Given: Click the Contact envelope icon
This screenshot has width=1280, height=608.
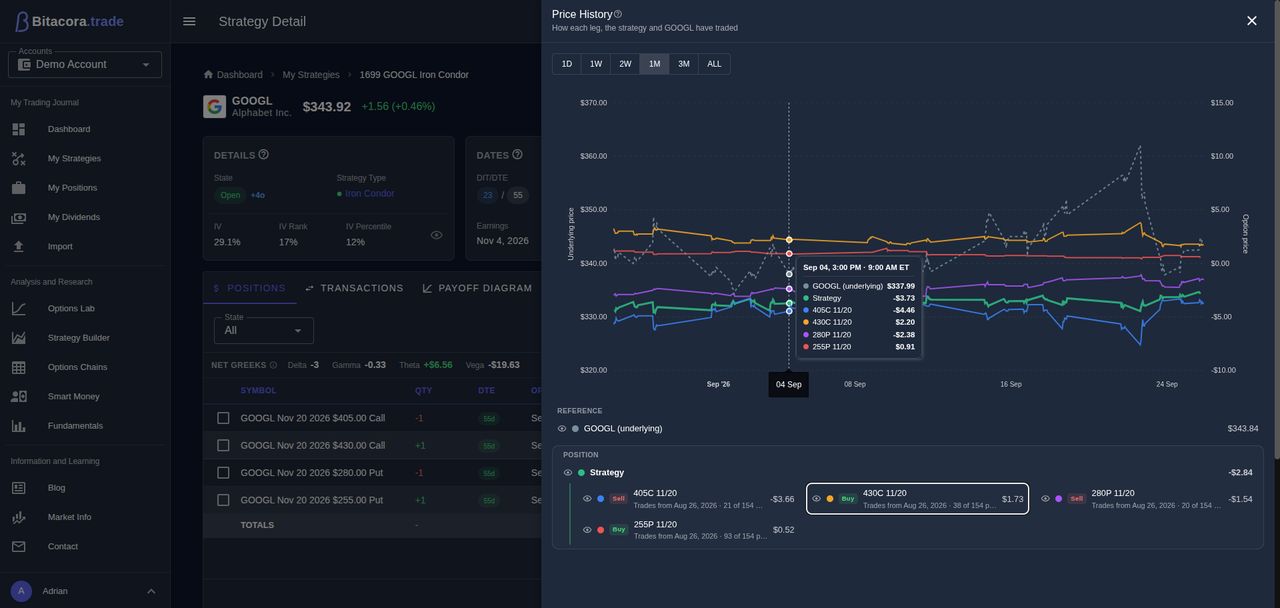Looking at the screenshot, I should (x=18, y=546).
